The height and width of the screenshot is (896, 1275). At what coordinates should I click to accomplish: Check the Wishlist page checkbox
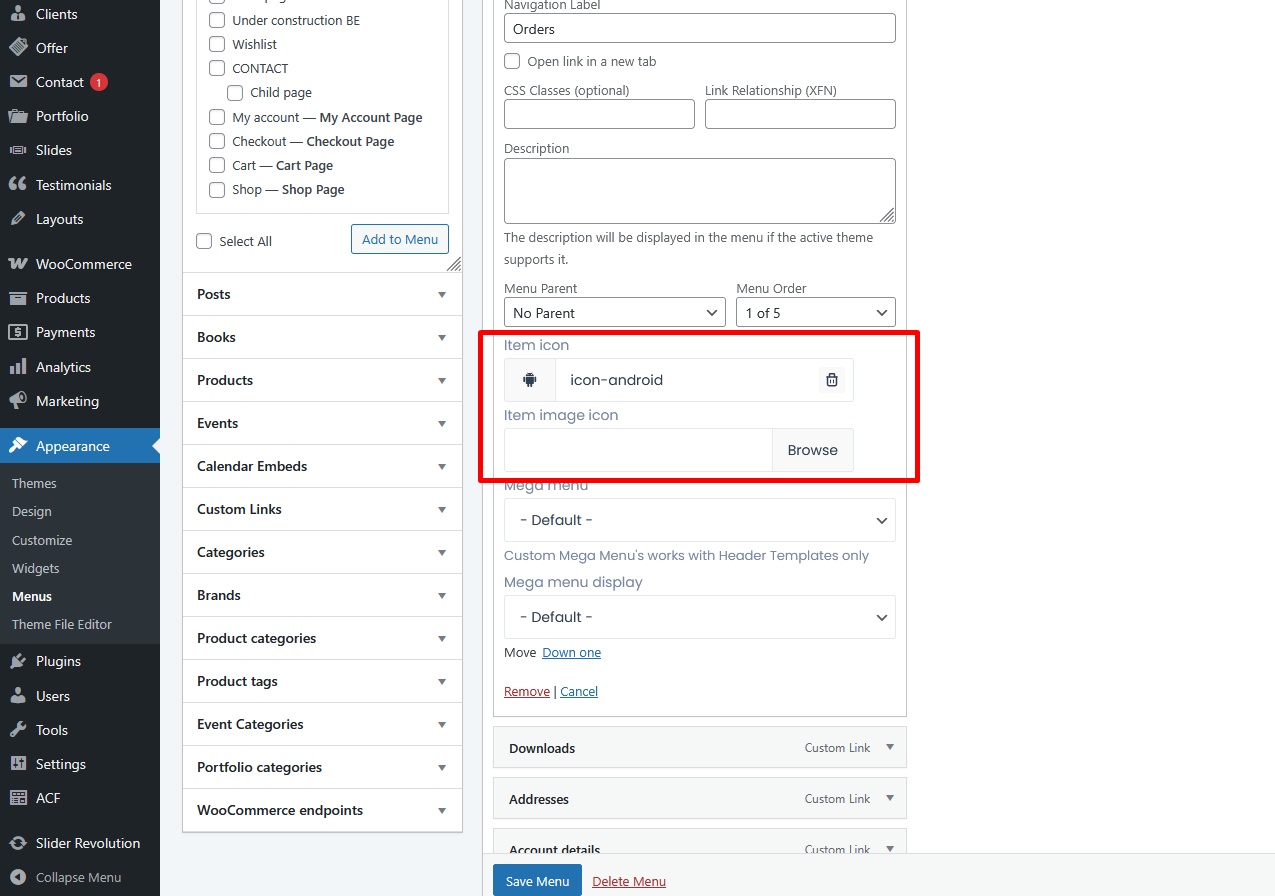coord(217,44)
